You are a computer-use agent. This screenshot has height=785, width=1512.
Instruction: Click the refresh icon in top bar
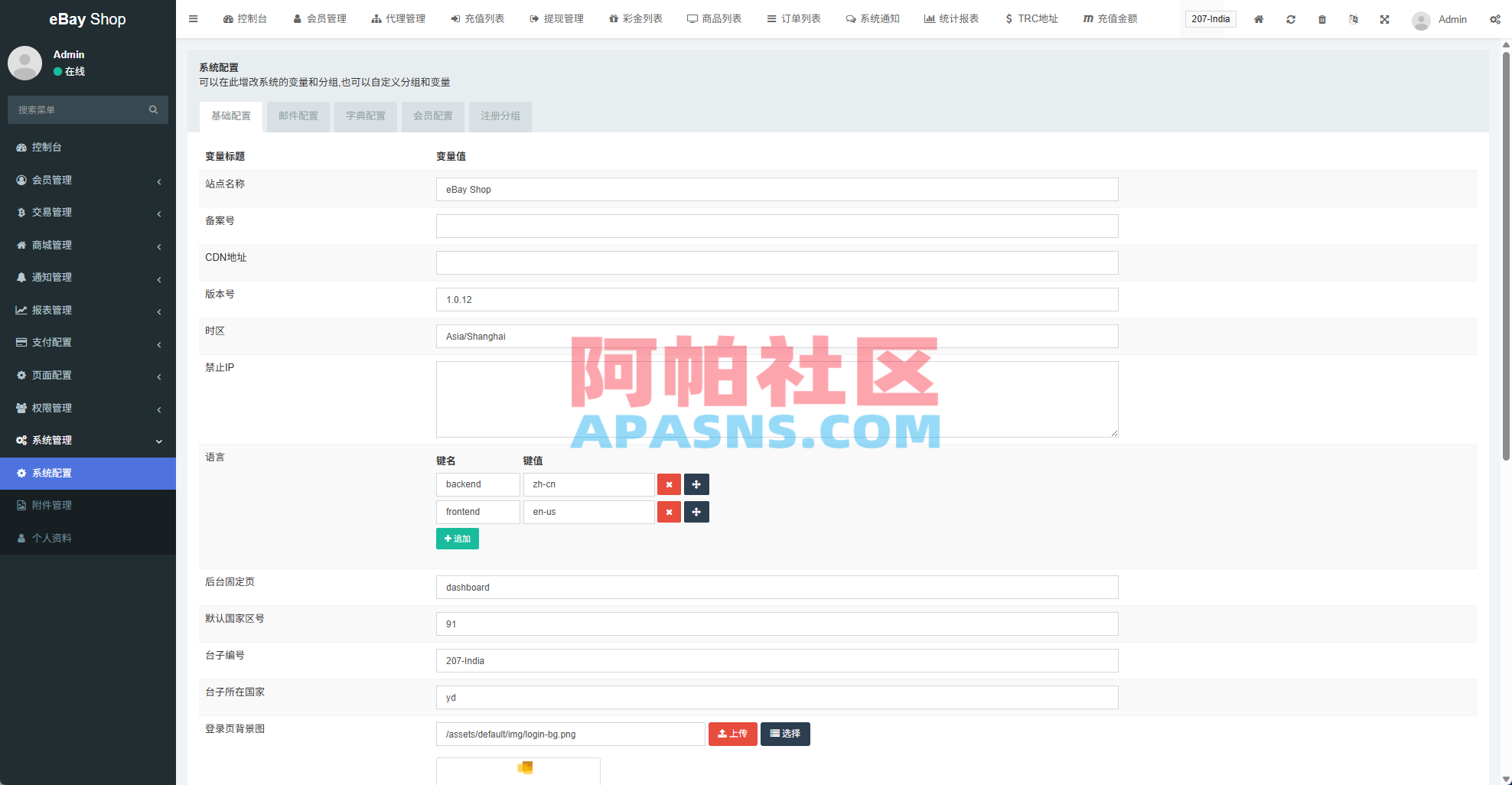pos(1291,19)
